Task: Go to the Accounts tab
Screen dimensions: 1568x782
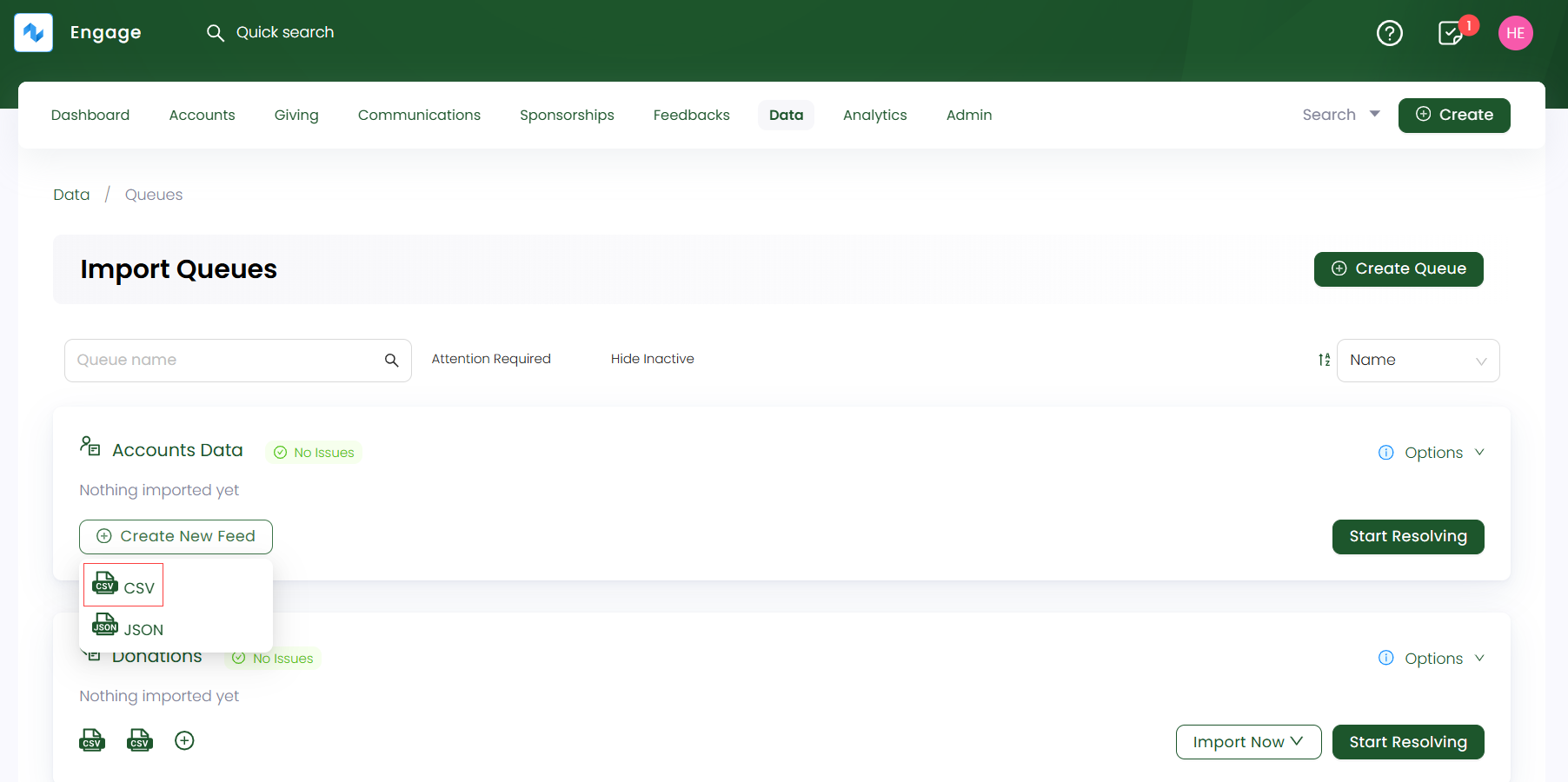Action: (202, 115)
